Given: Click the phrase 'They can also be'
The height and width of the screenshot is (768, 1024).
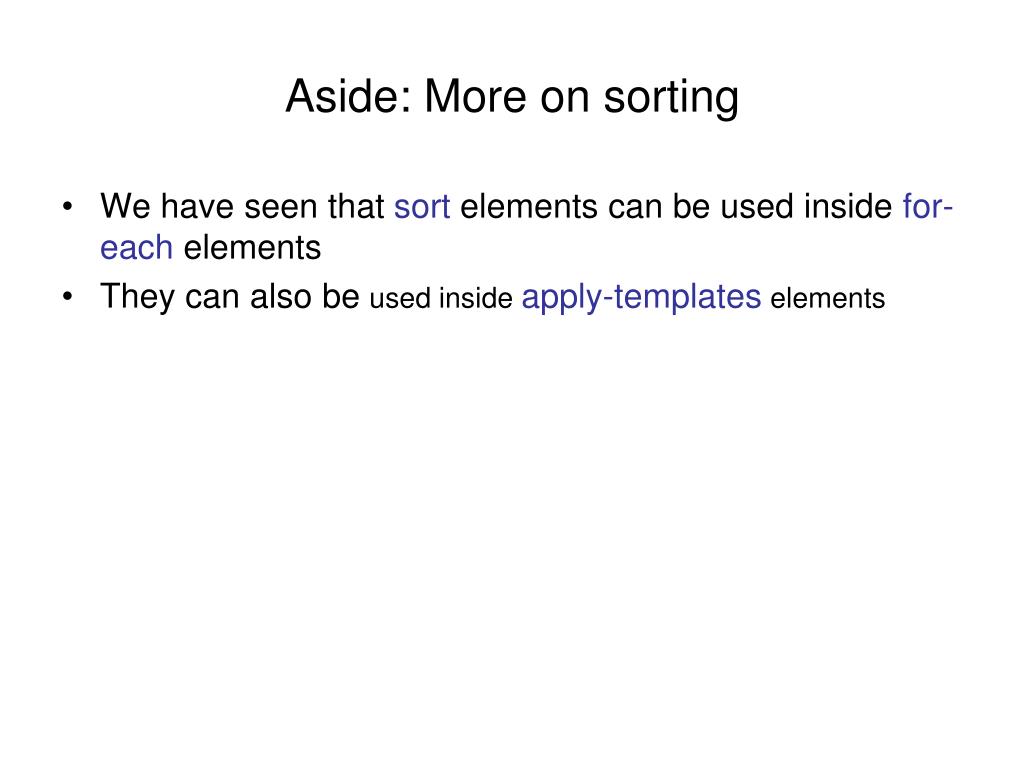Looking at the screenshot, I should pyautogui.click(x=230, y=297).
